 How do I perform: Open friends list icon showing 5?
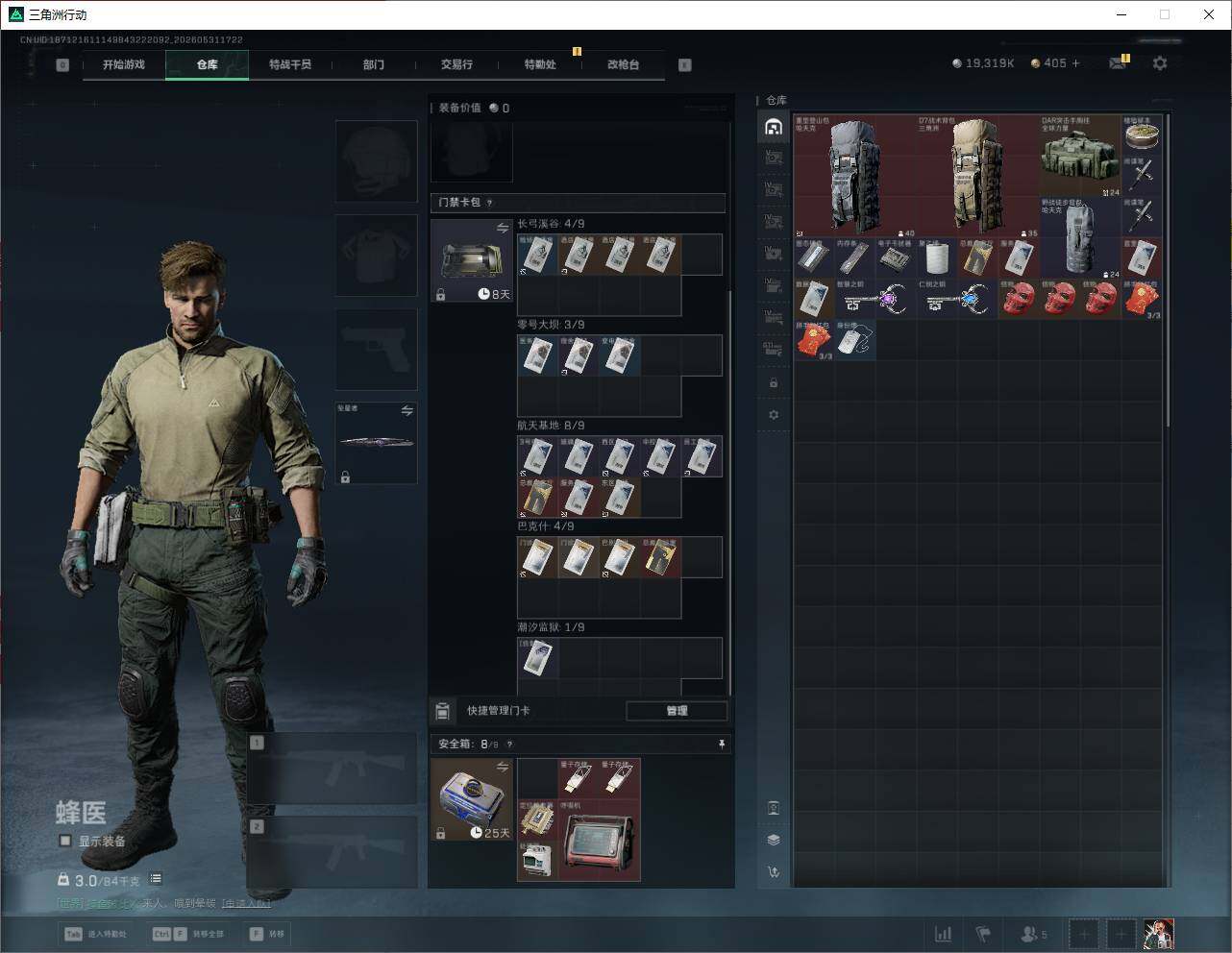[x=1034, y=934]
